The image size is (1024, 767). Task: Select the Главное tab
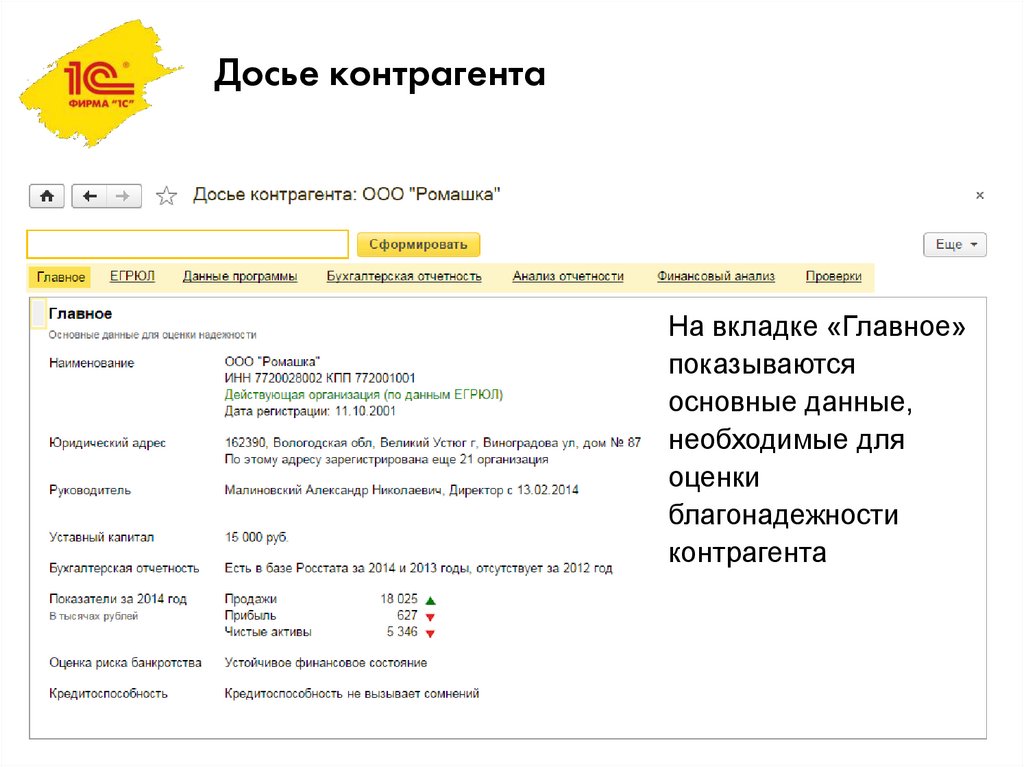click(x=61, y=277)
